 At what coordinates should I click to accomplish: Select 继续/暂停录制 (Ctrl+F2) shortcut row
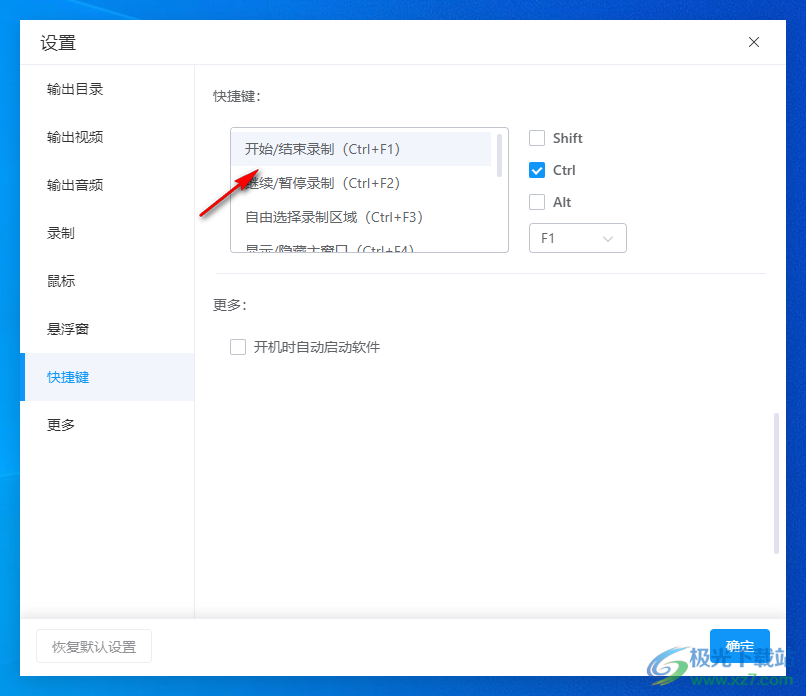click(x=361, y=183)
